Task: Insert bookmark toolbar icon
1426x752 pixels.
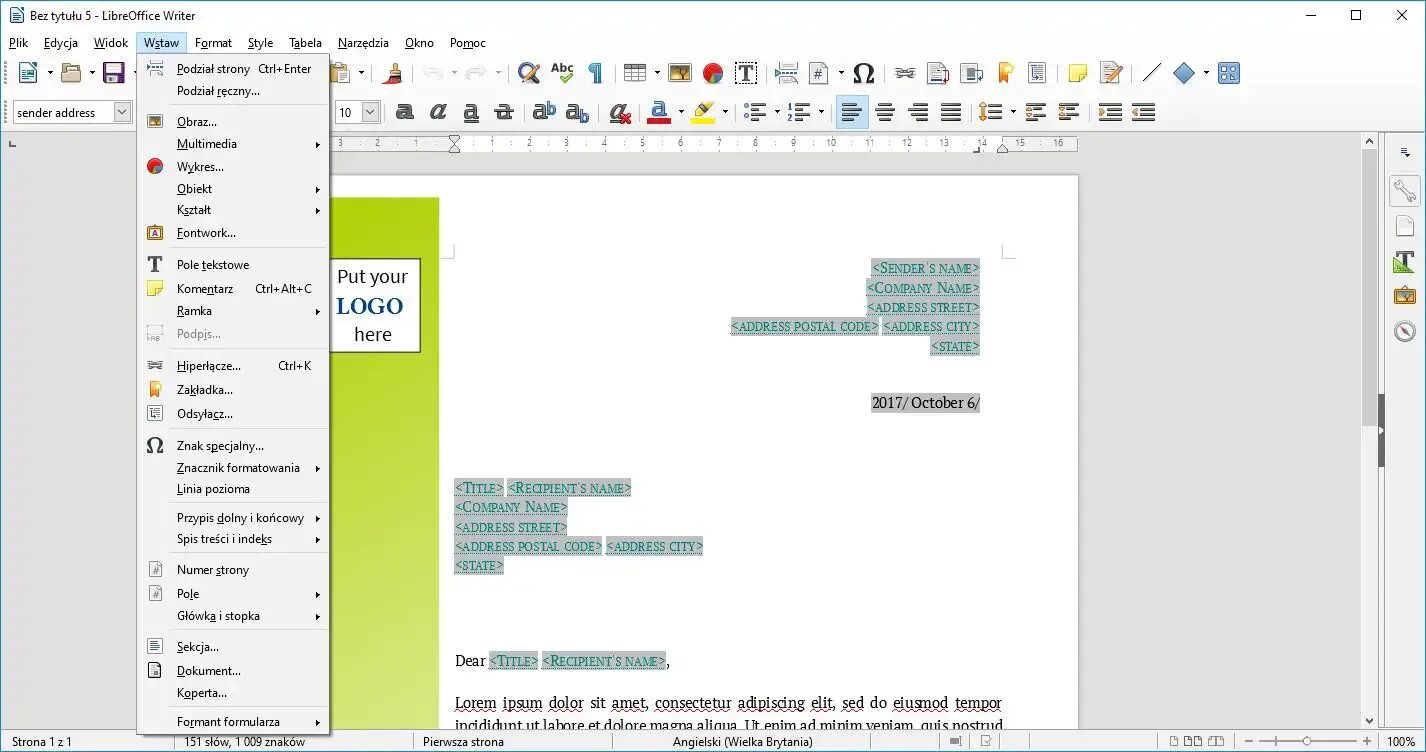Action: (x=1005, y=73)
